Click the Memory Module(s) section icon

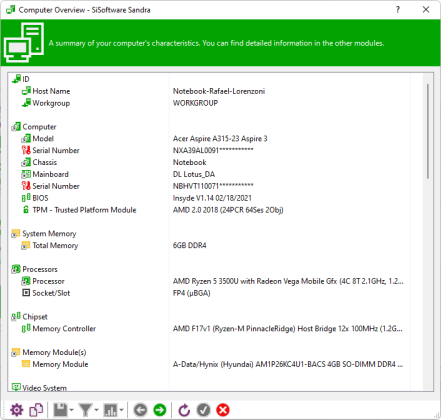pyautogui.click(x=16, y=352)
